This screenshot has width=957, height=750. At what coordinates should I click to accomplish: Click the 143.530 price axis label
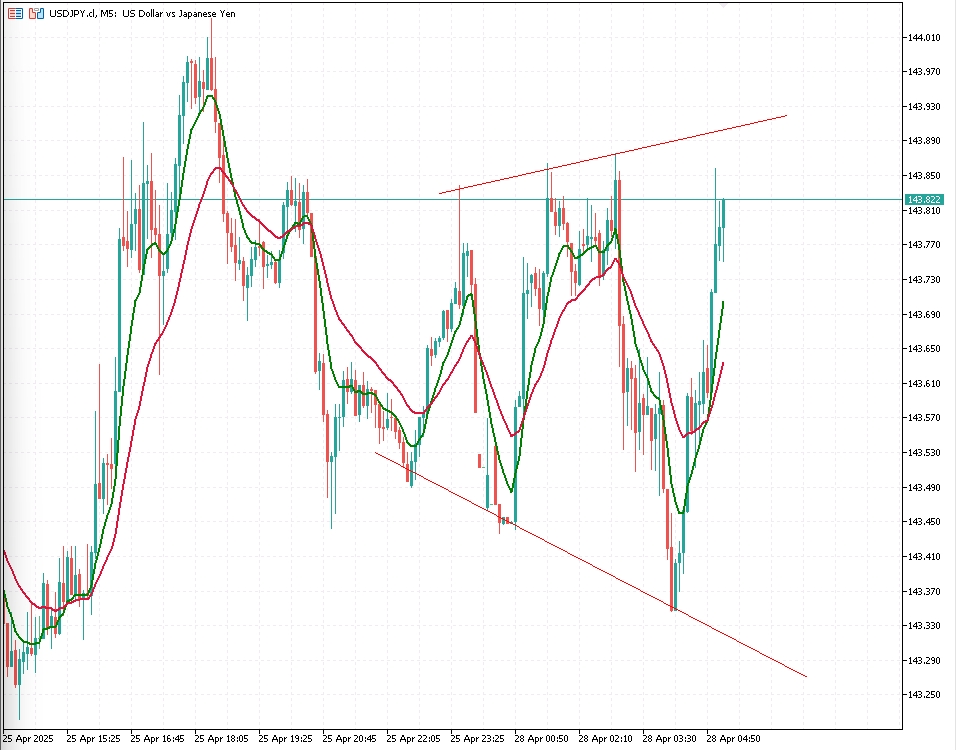[924, 452]
